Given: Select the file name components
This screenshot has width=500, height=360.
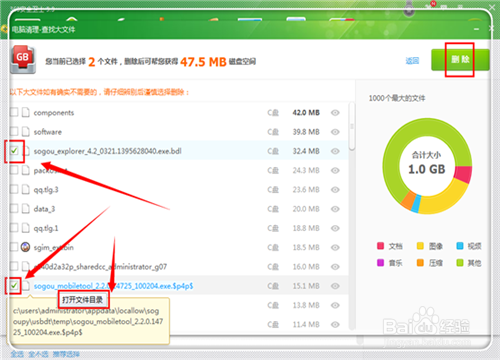Looking at the screenshot, I should (x=54, y=113).
